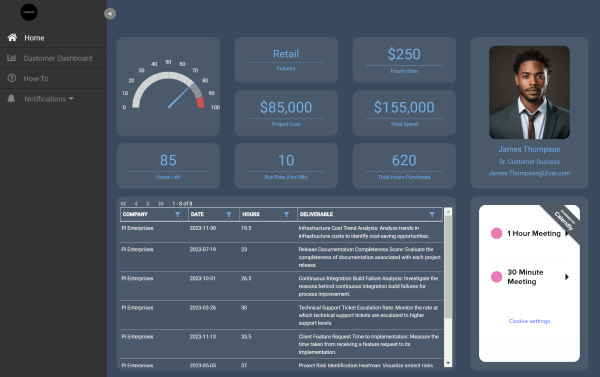This screenshot has height=377, width=600.
Task: Click the Home house icon
Action: pos(12,38)
